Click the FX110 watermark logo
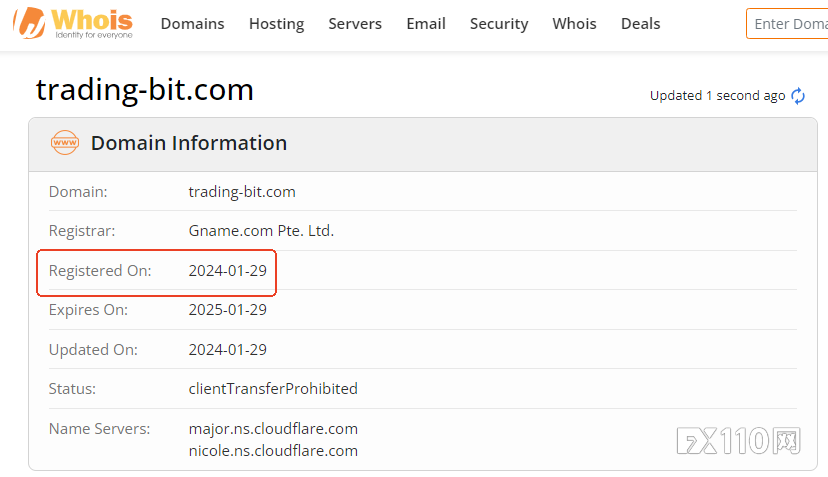This screenshot has height=477, width=828. pos(738,441)
